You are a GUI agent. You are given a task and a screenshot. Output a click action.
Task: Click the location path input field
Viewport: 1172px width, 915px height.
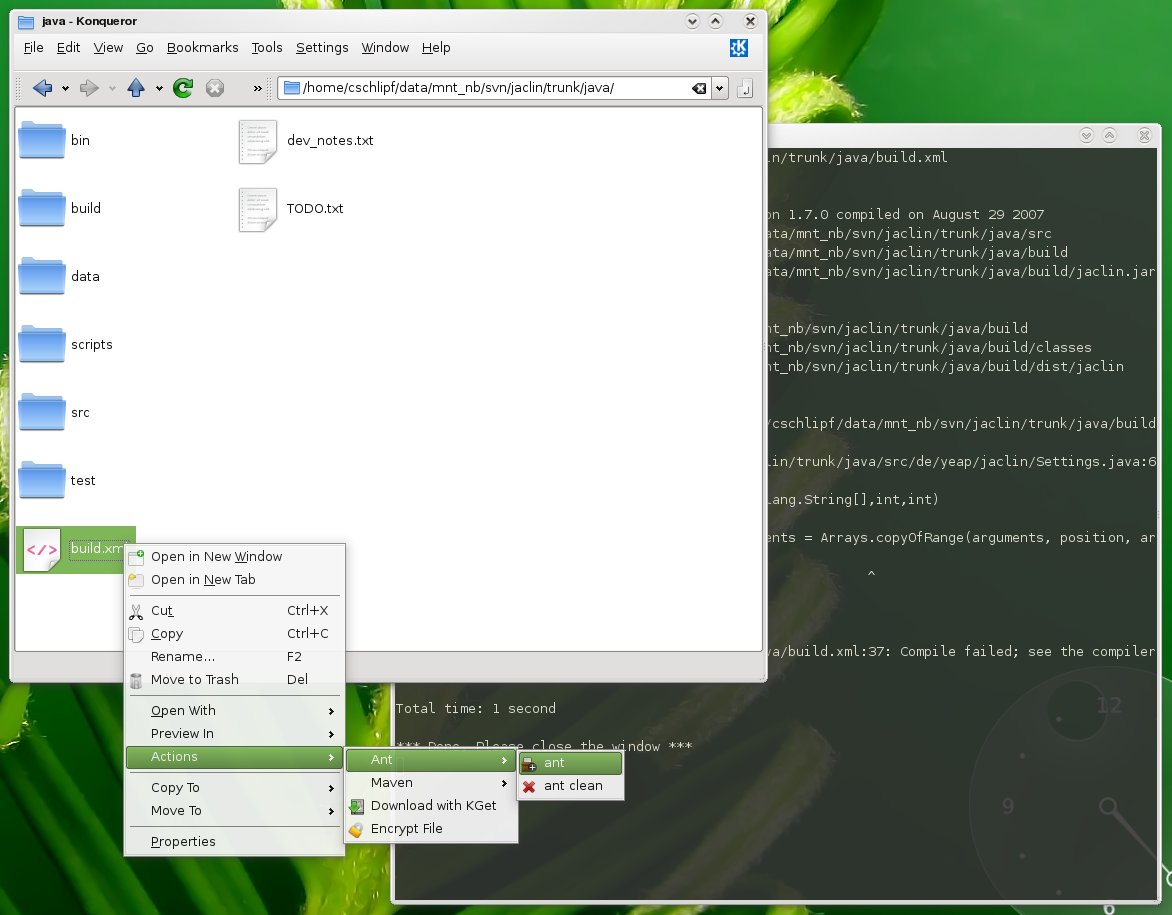pos(493,88)
